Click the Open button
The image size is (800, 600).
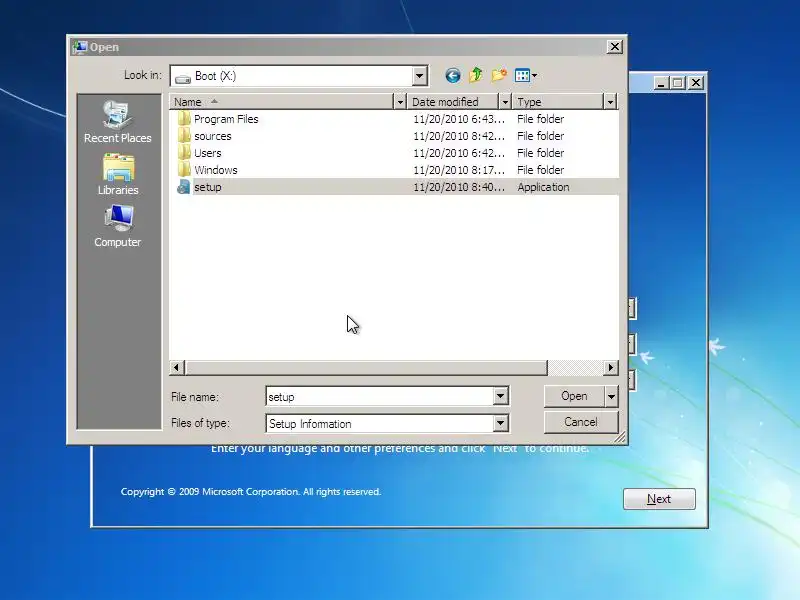pyautogui.click(x=574, y=396)
